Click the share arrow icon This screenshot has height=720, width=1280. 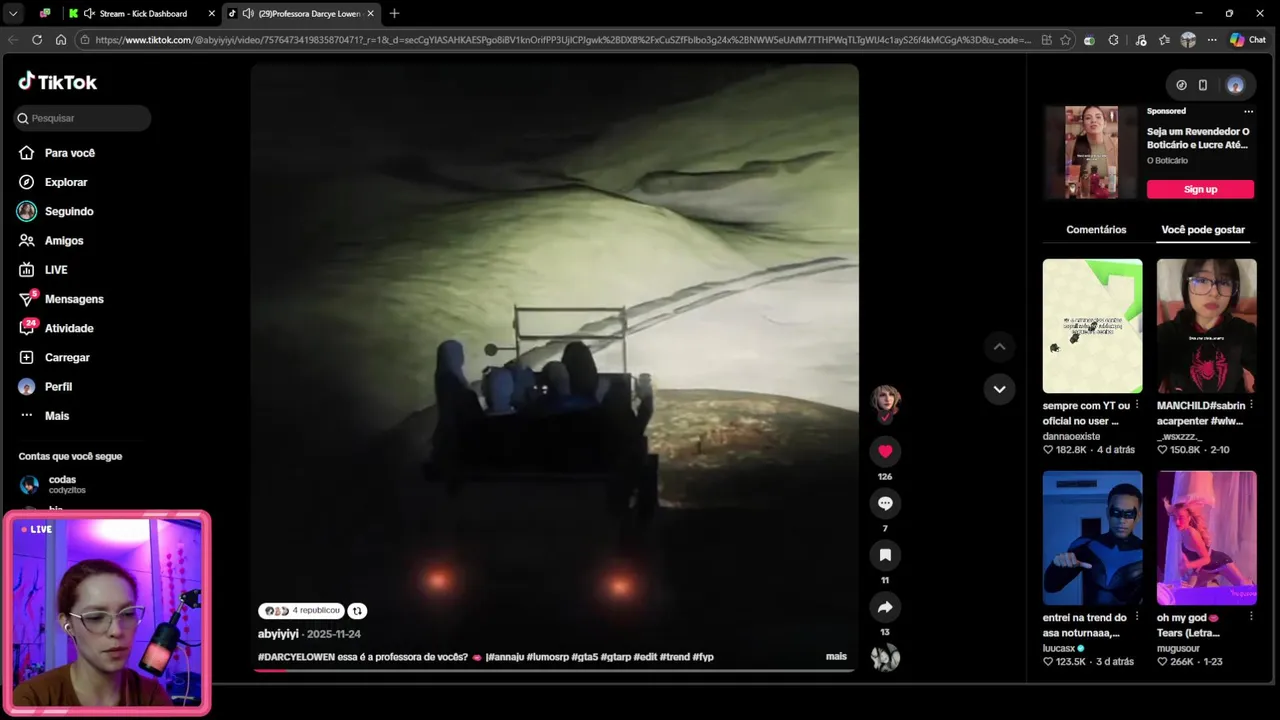point(885,607)
